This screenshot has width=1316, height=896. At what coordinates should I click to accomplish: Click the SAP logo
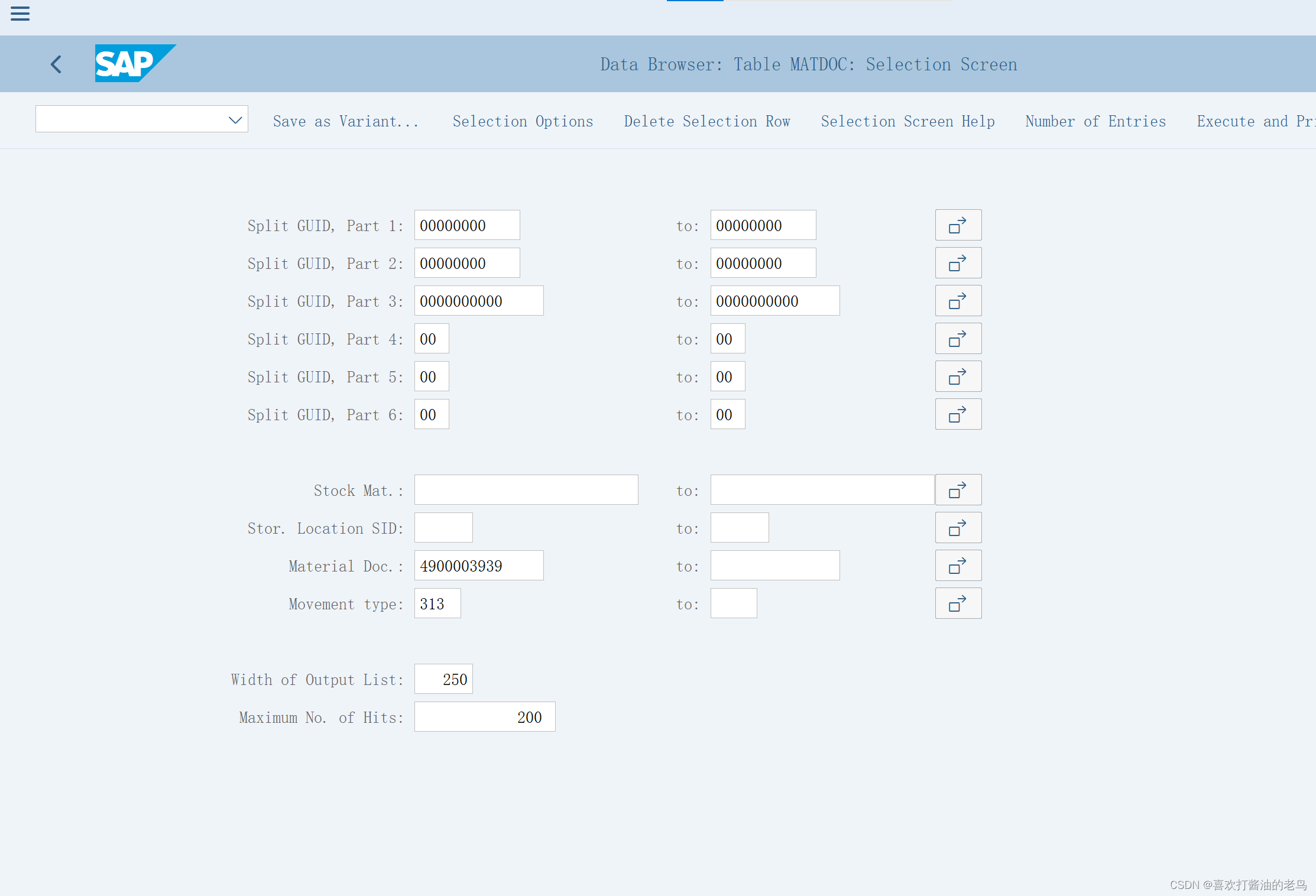[x=134, y=63]
